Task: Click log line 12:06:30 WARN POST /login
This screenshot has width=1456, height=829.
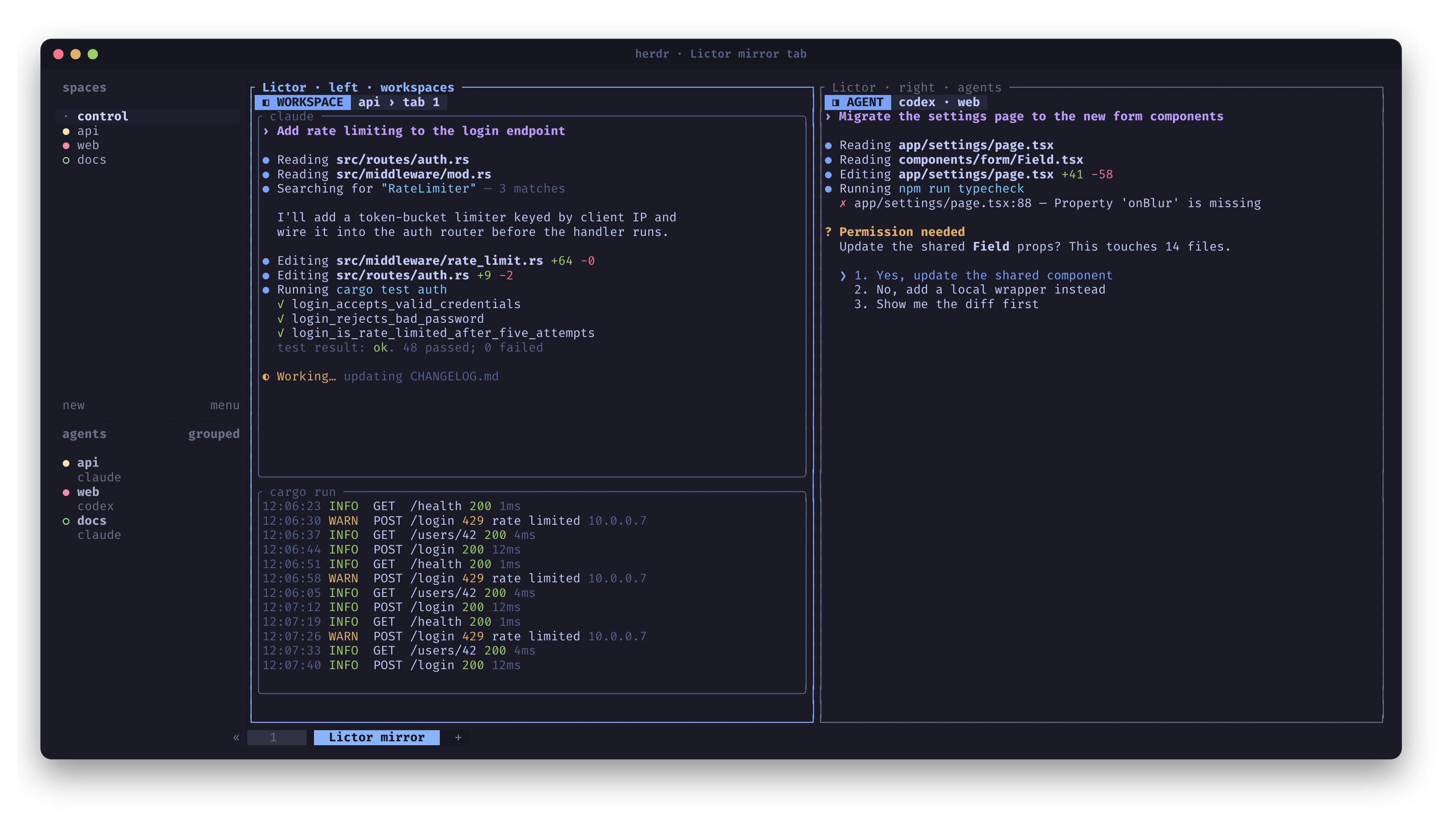Action: pyautogui.click(x=454, y=521)
